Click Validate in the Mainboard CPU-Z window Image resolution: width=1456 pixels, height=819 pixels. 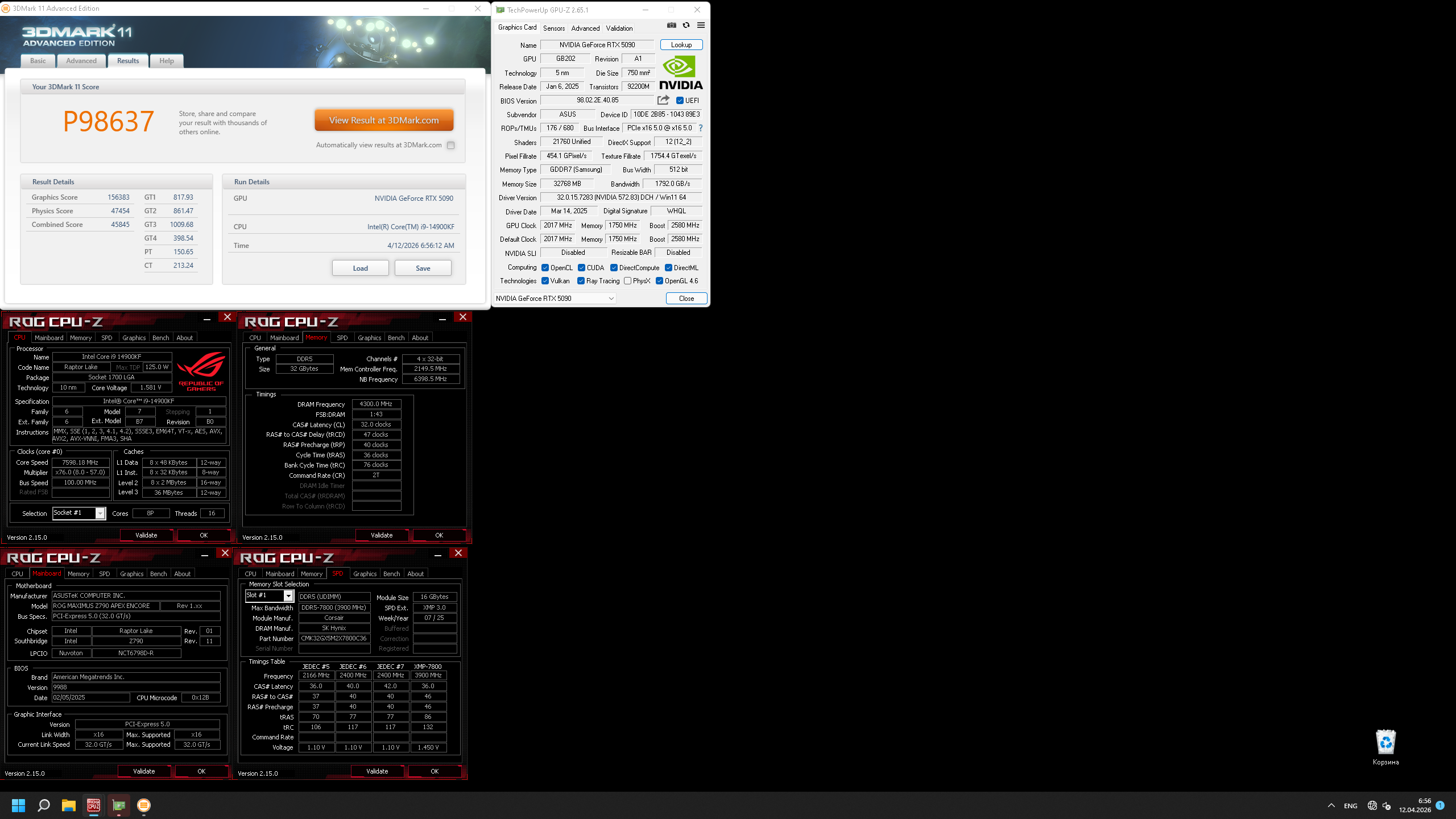144,771
